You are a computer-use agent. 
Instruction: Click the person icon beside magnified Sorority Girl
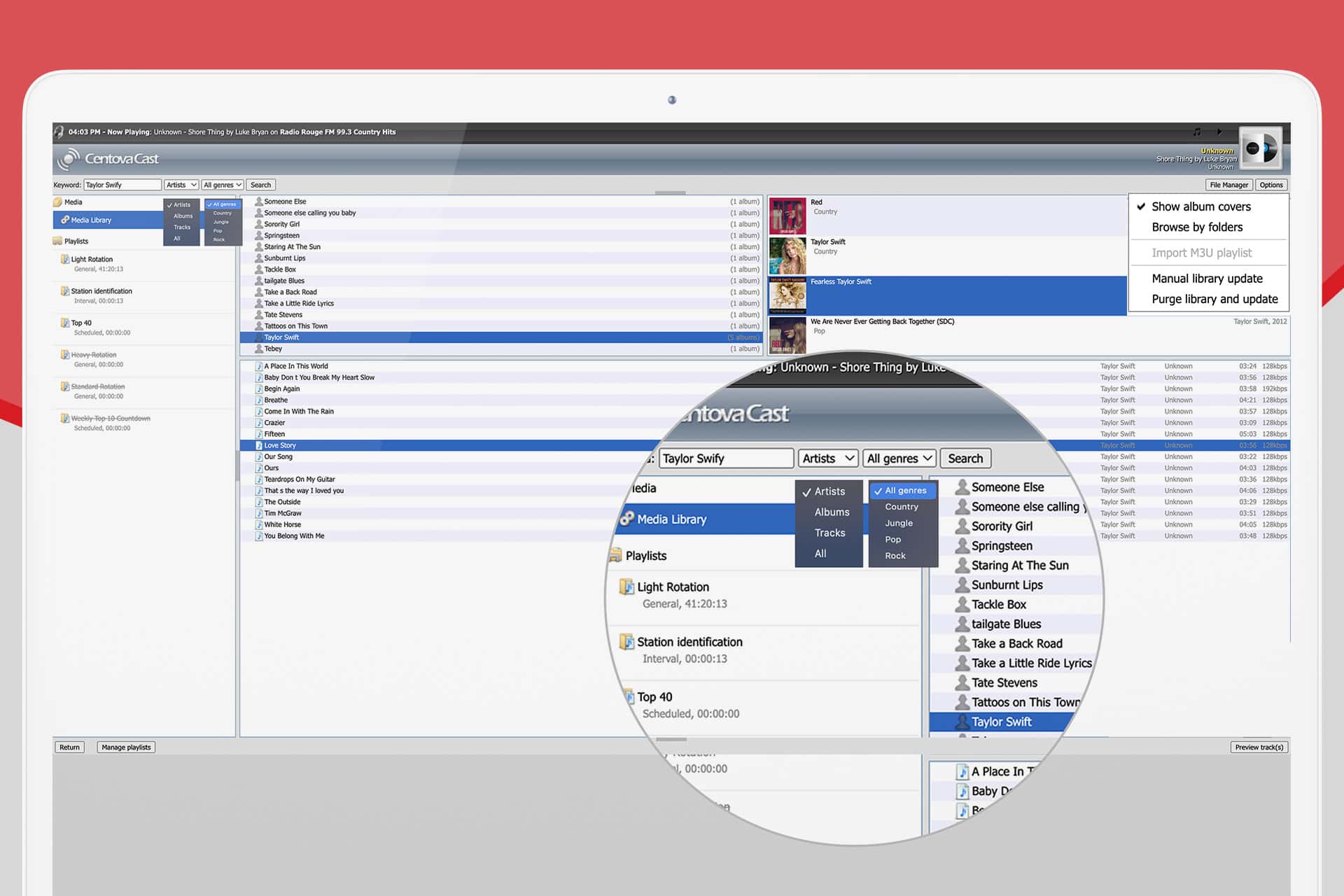pyautogui.click(x=962, y=526)
